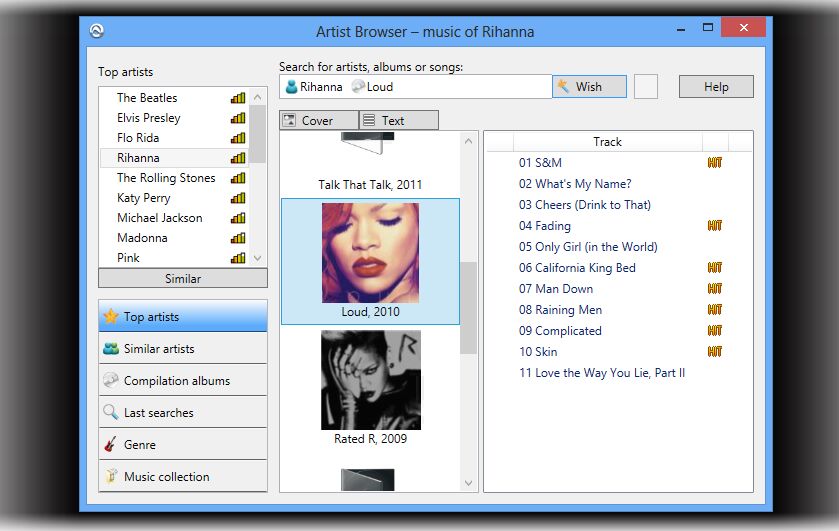The image size is (839, 531).
Task: Click the app icon in title bar
Action: tap(97, 30)
